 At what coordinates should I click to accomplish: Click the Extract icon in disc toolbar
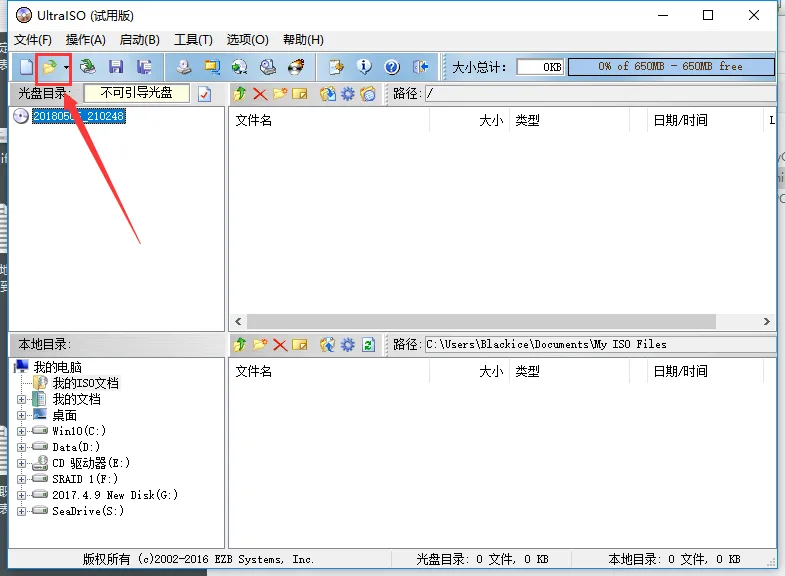coord(328,94)
